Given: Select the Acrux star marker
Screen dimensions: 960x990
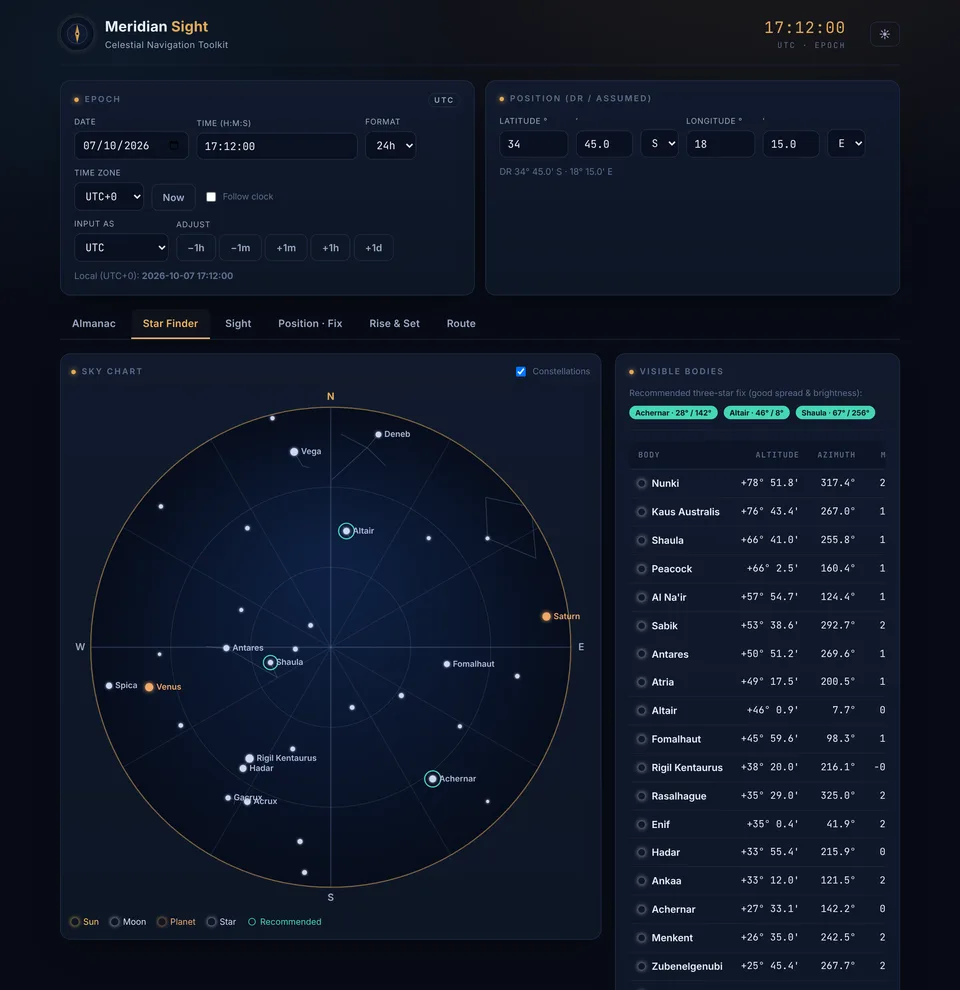Looking at the screenshot, I should pos(248,802).
